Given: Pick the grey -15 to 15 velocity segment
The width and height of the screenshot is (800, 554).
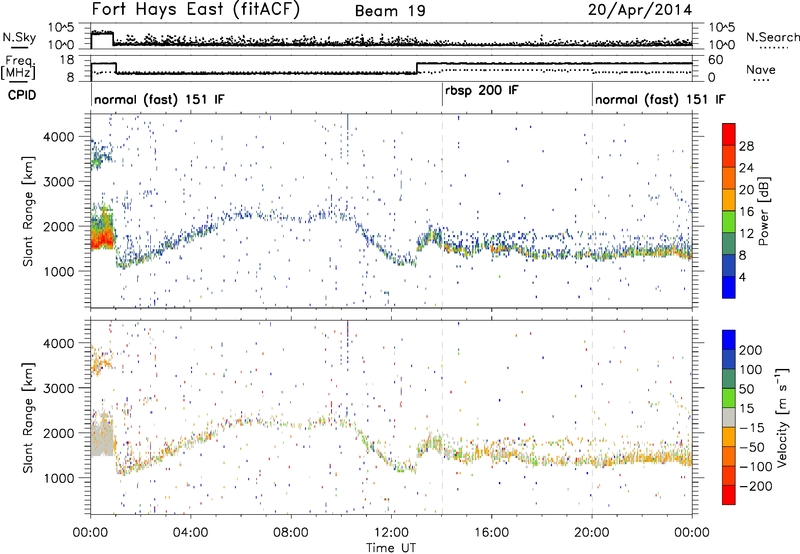Looking at the screenshot, I should (729, 417).
